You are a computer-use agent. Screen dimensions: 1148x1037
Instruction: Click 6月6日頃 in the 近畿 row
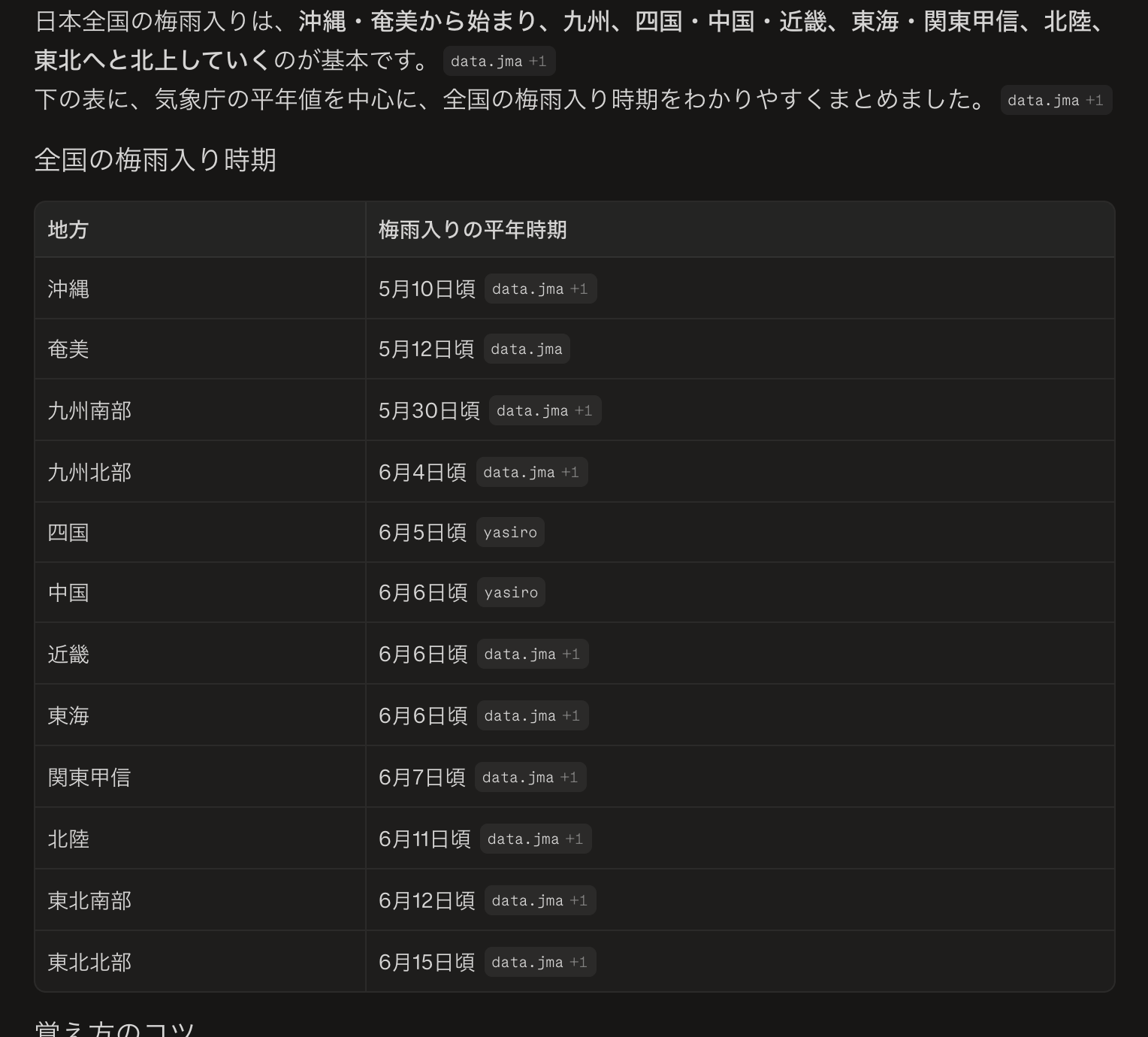click(423, 655)
